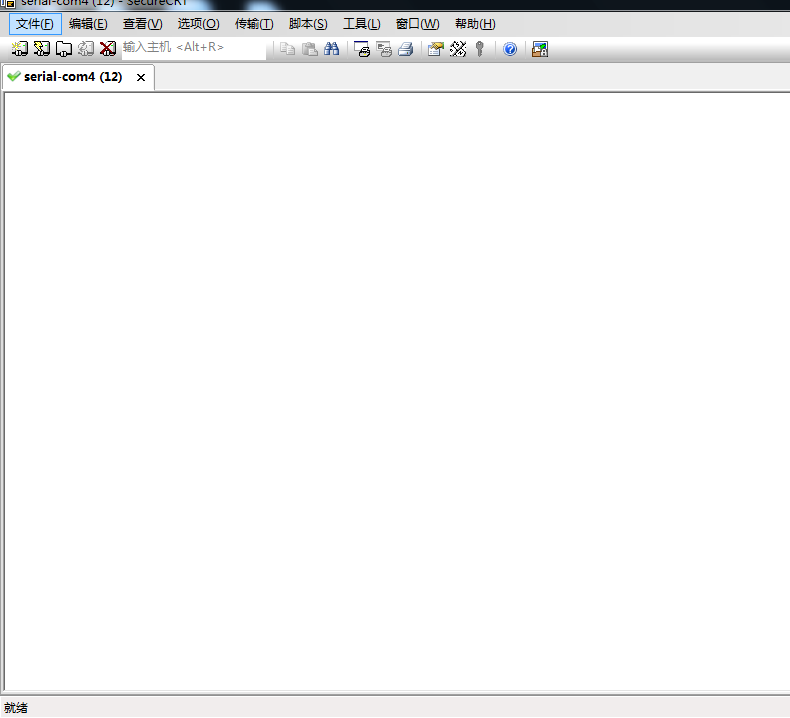This screenshot has height=718, width=790.
Task: Open Quick Connect via lightning icon
Action: click(x=41, y=48)
